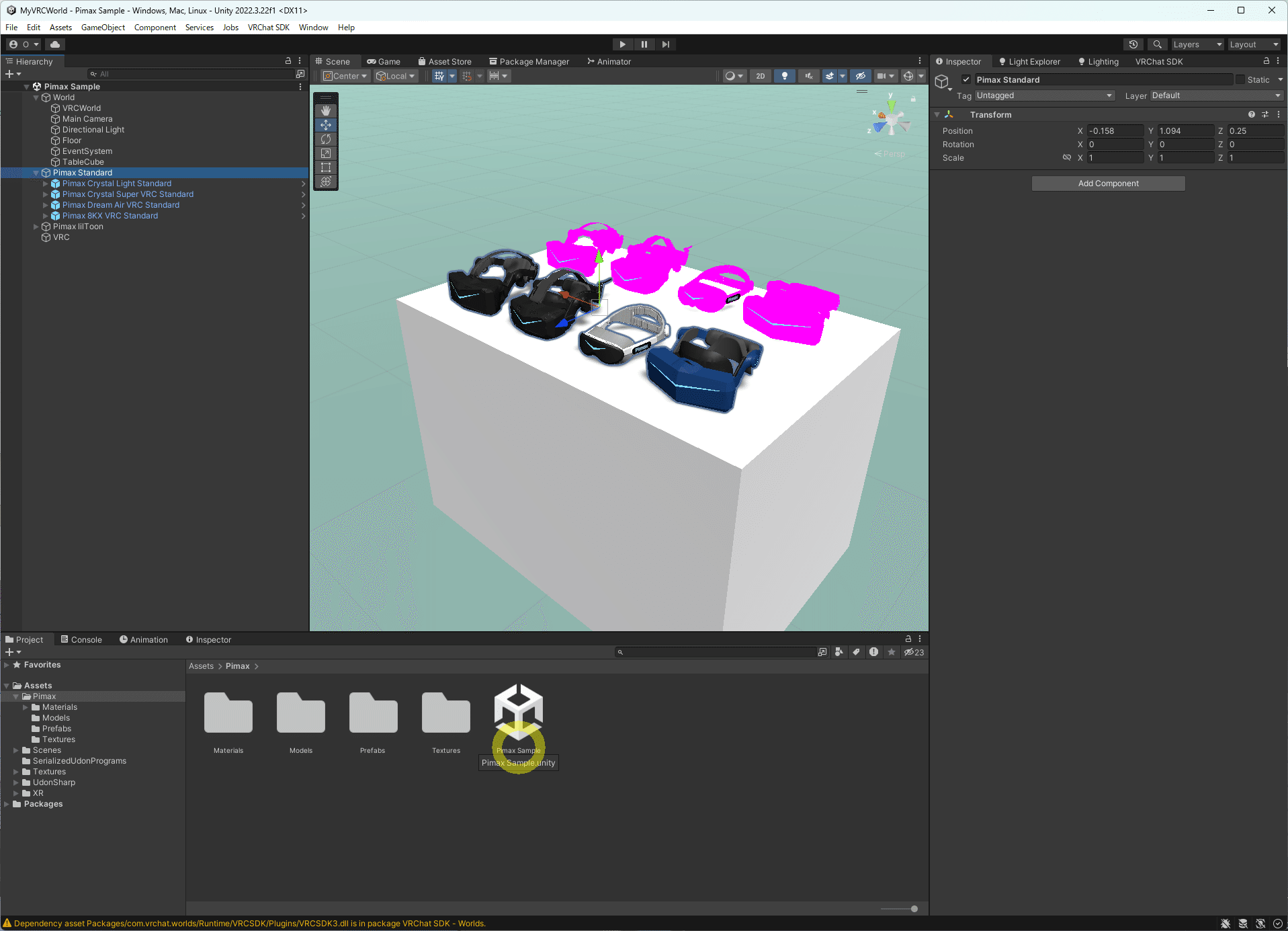Viewport: 1288px width, 931px height.
Task: Select the Scale tool
Action: click(x=326, y=153)
